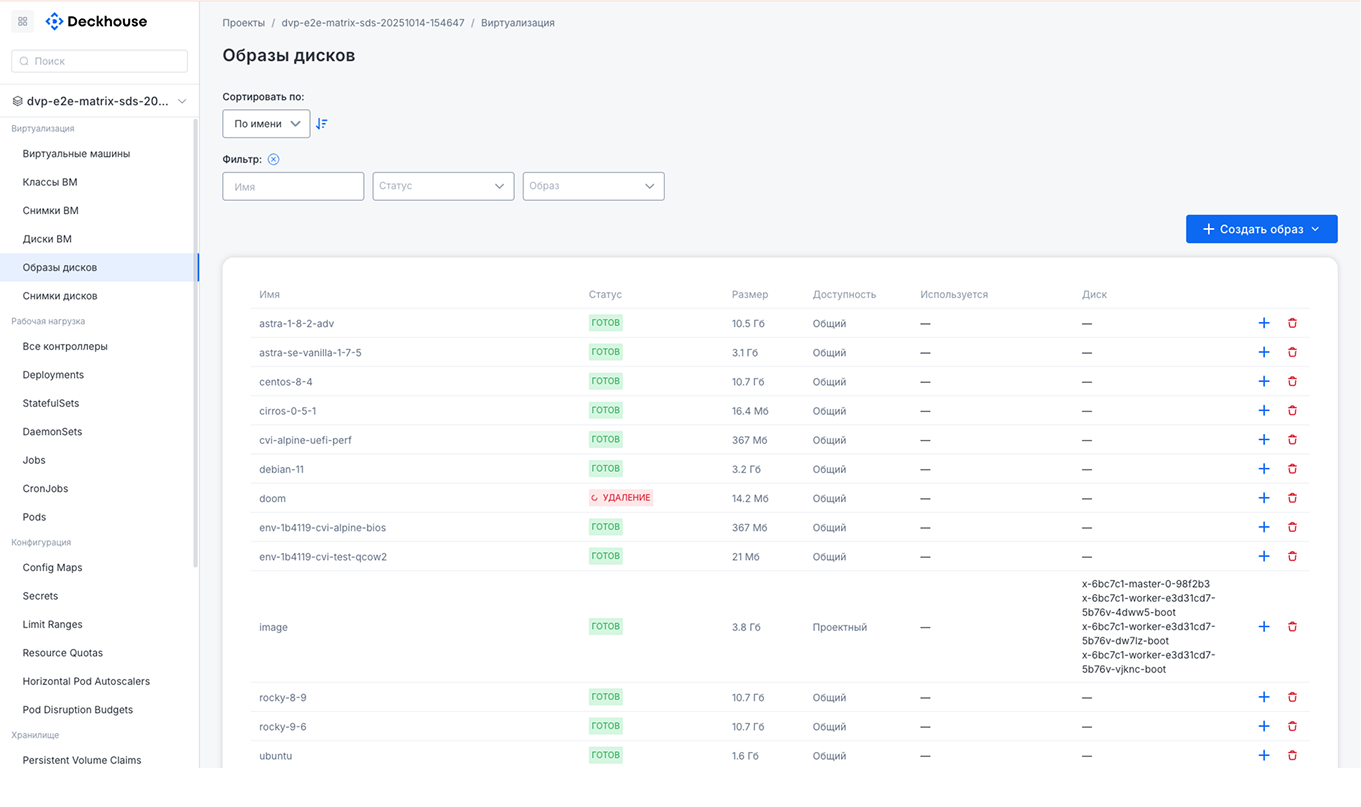Viewport: 1361px width, 807px height.
Task: Open the По имени sort dropdown
Action: [266, 124]
